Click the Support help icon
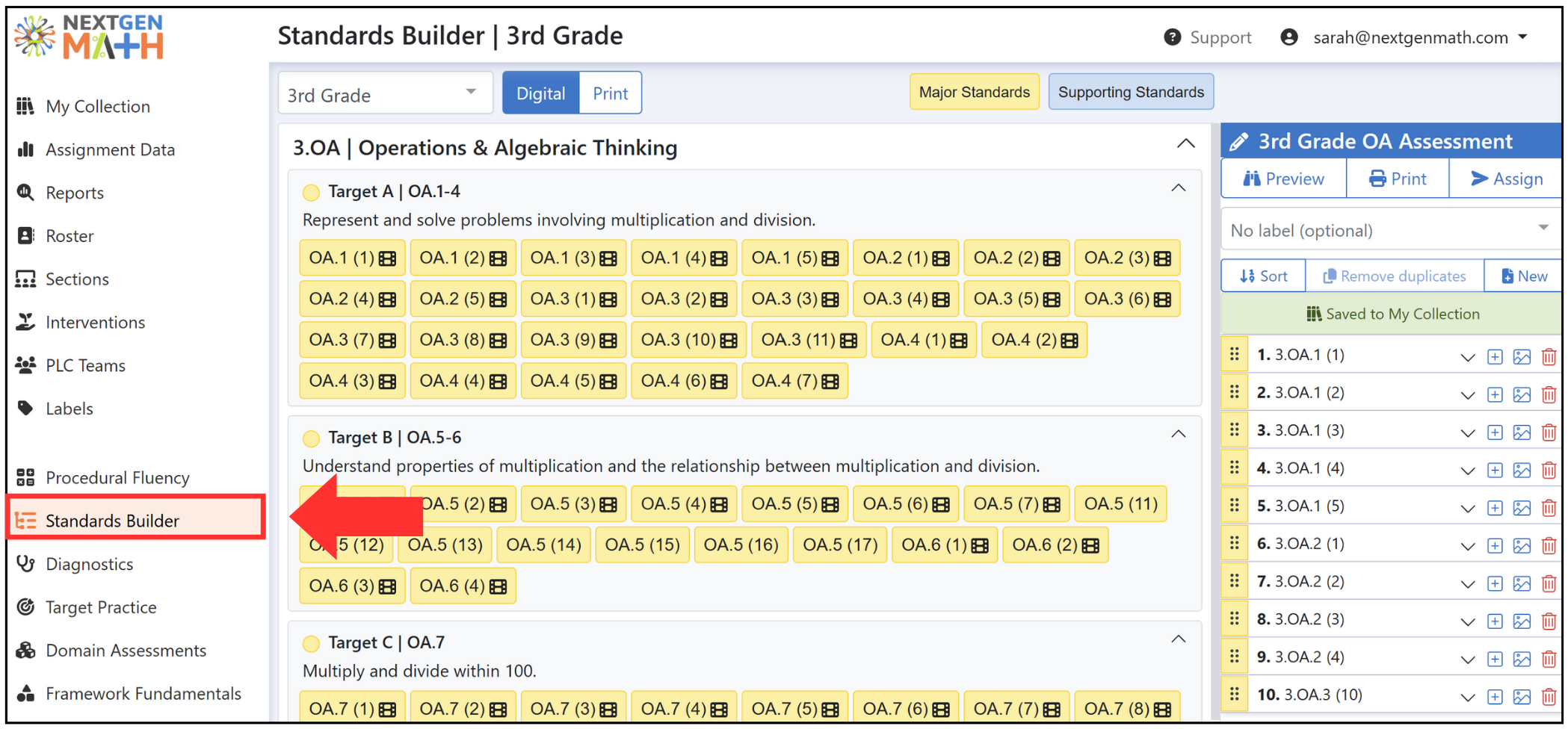This screenshot has width=1568, height=729. tap(1173, 37)
